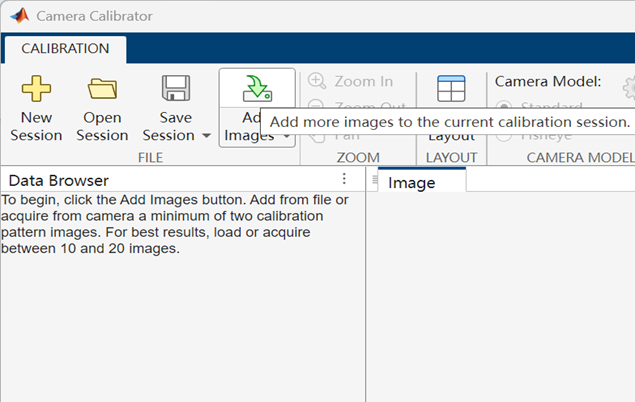
Task: Click the New Session plus icon
Action: tap(36, 88)
